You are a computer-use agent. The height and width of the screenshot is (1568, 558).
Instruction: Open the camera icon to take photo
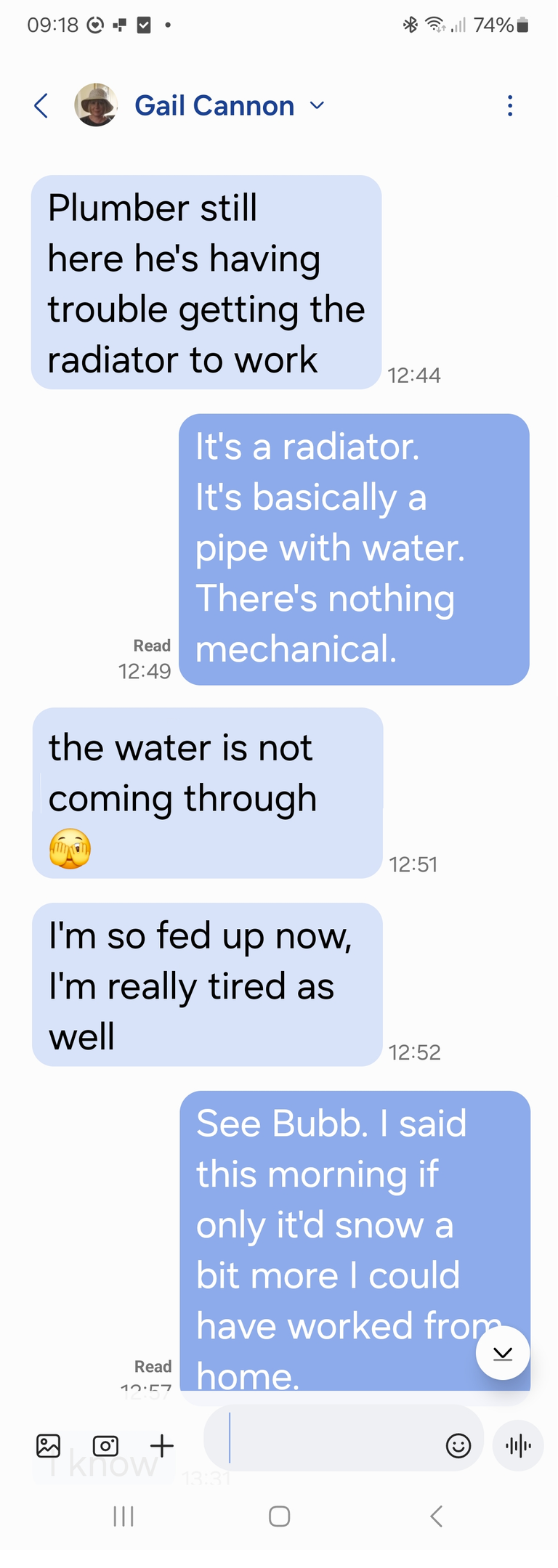pos(105,1445)
